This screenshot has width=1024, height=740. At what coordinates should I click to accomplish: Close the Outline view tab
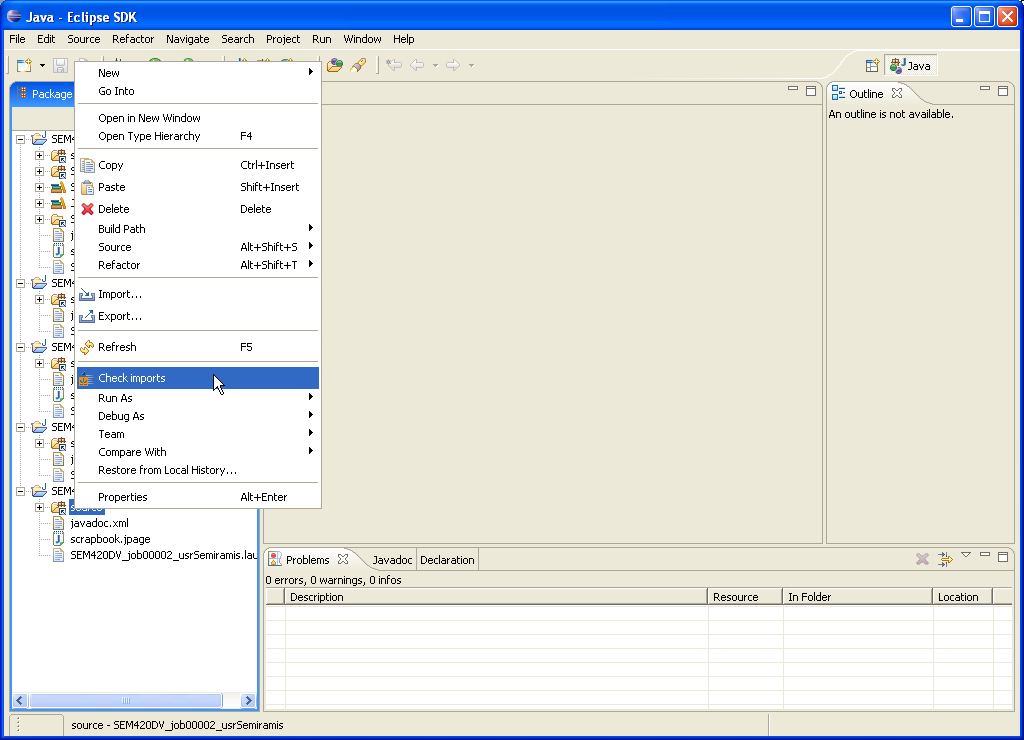897,93
